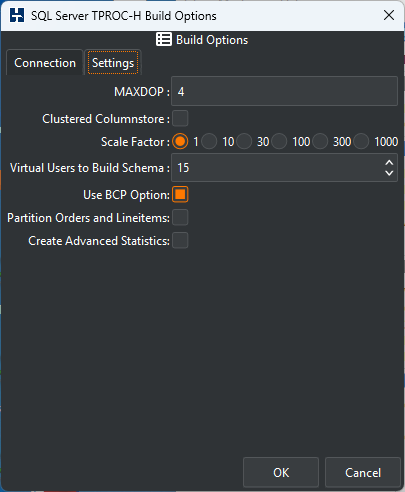The width and height of the screenshot is (405, 492).
Task: Click the Scale Factor label
Action: click(x=135, y=142)
